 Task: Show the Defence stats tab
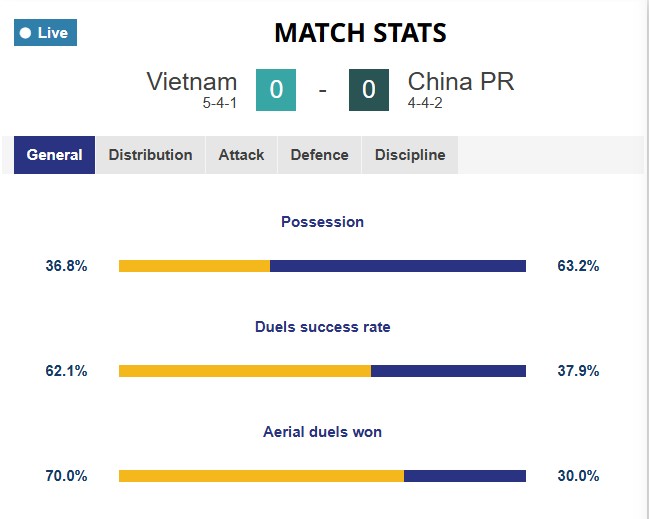pyautogui.click(x=319, y=155)
